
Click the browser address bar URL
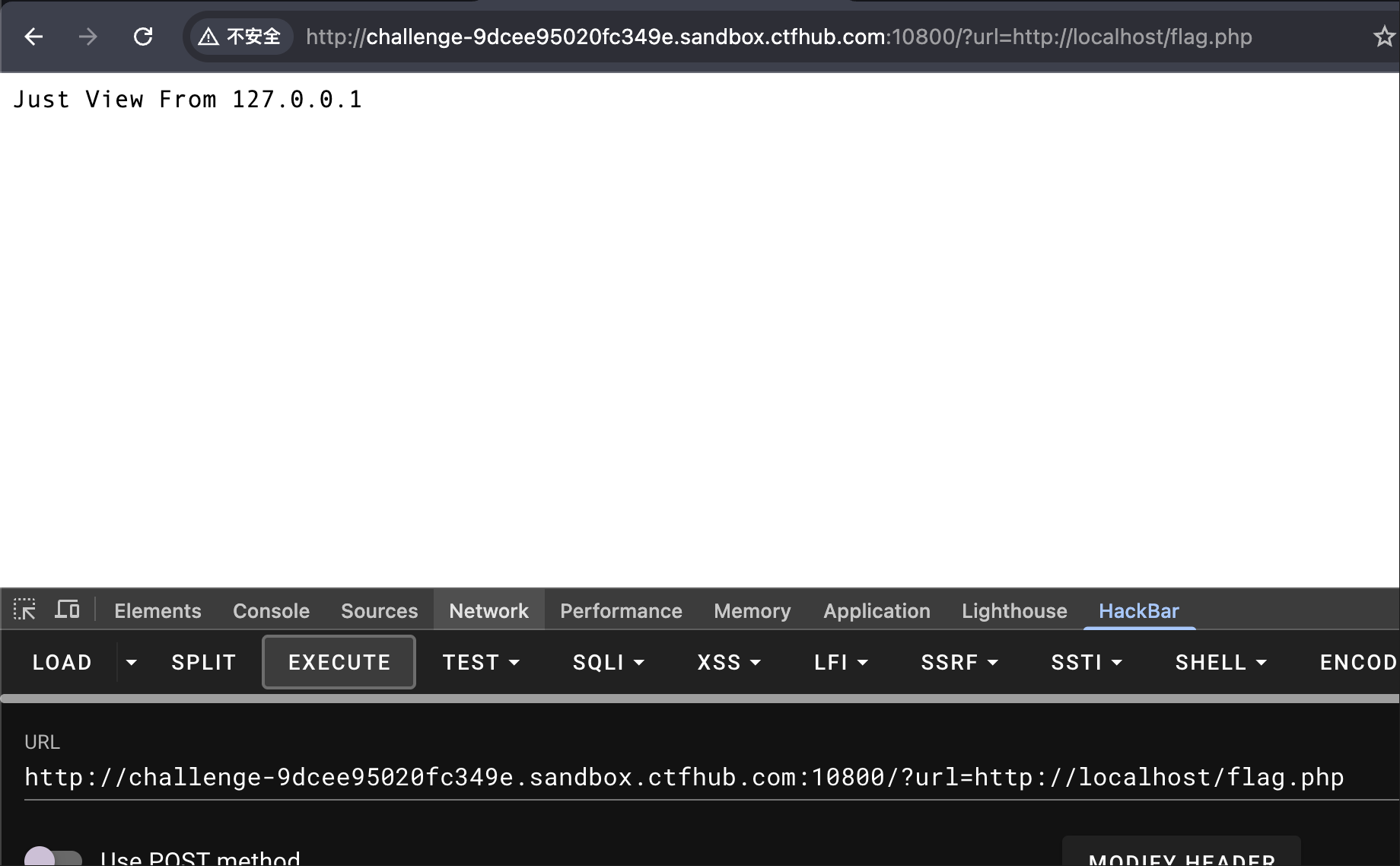(x=778, y=37)
